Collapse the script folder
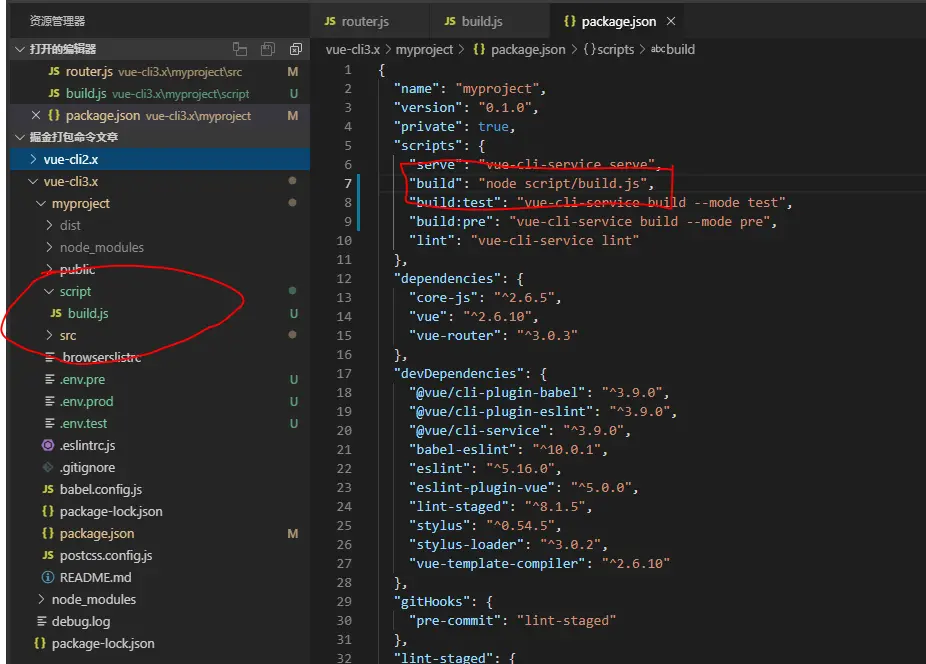The image size is (926, 664). (49, 291)
